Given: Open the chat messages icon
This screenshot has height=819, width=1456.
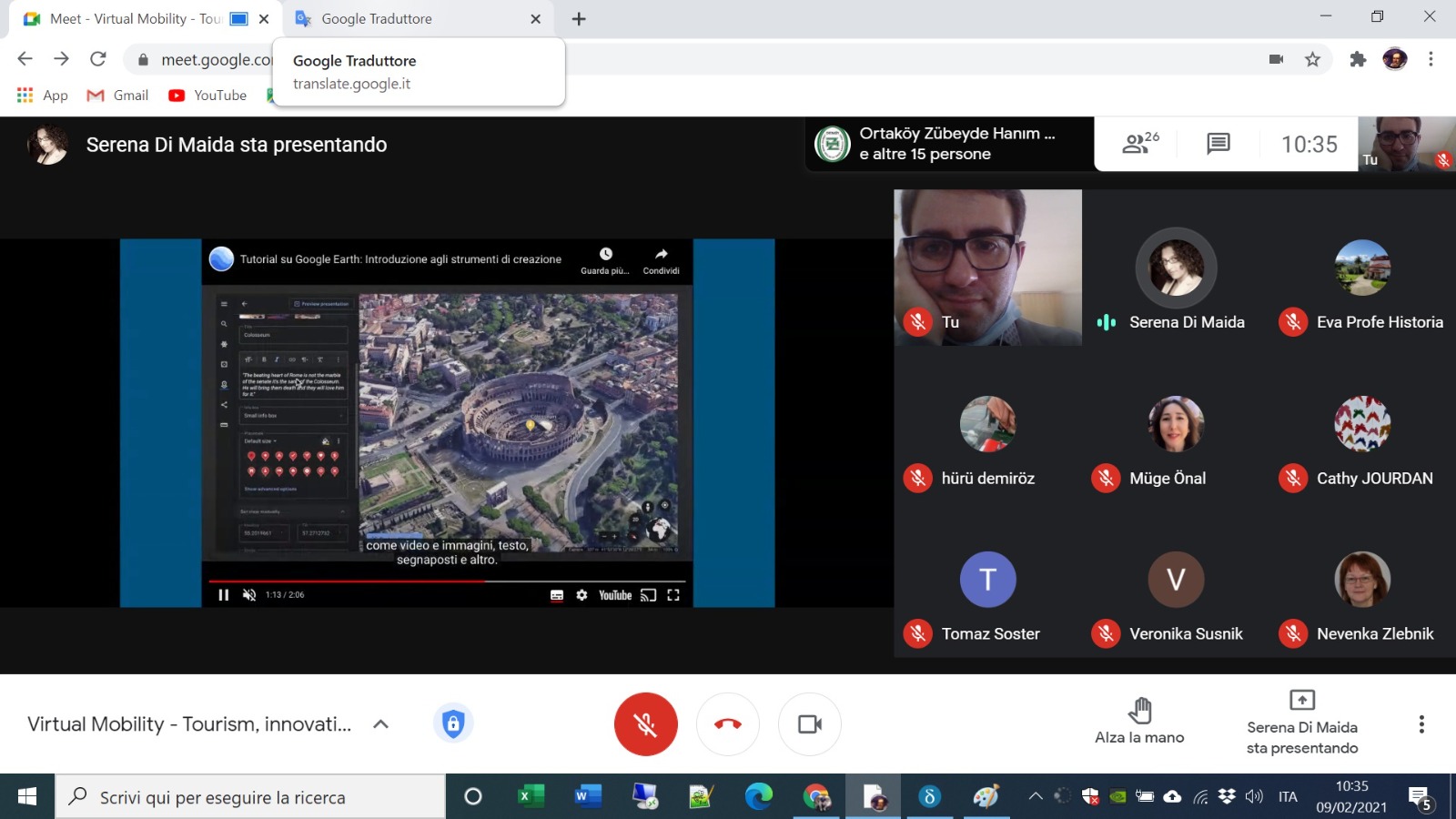Looking at the screenshot, I should coord(1218,143).
